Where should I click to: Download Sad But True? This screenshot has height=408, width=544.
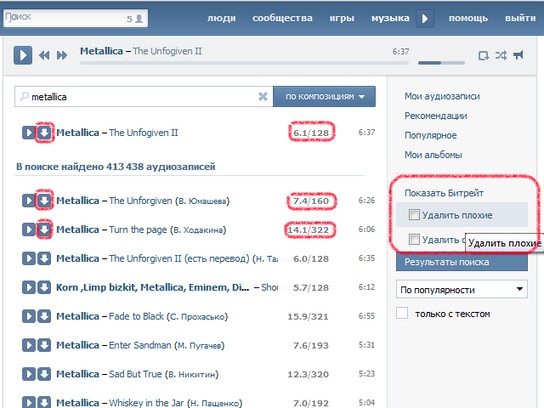pos(44,374)
